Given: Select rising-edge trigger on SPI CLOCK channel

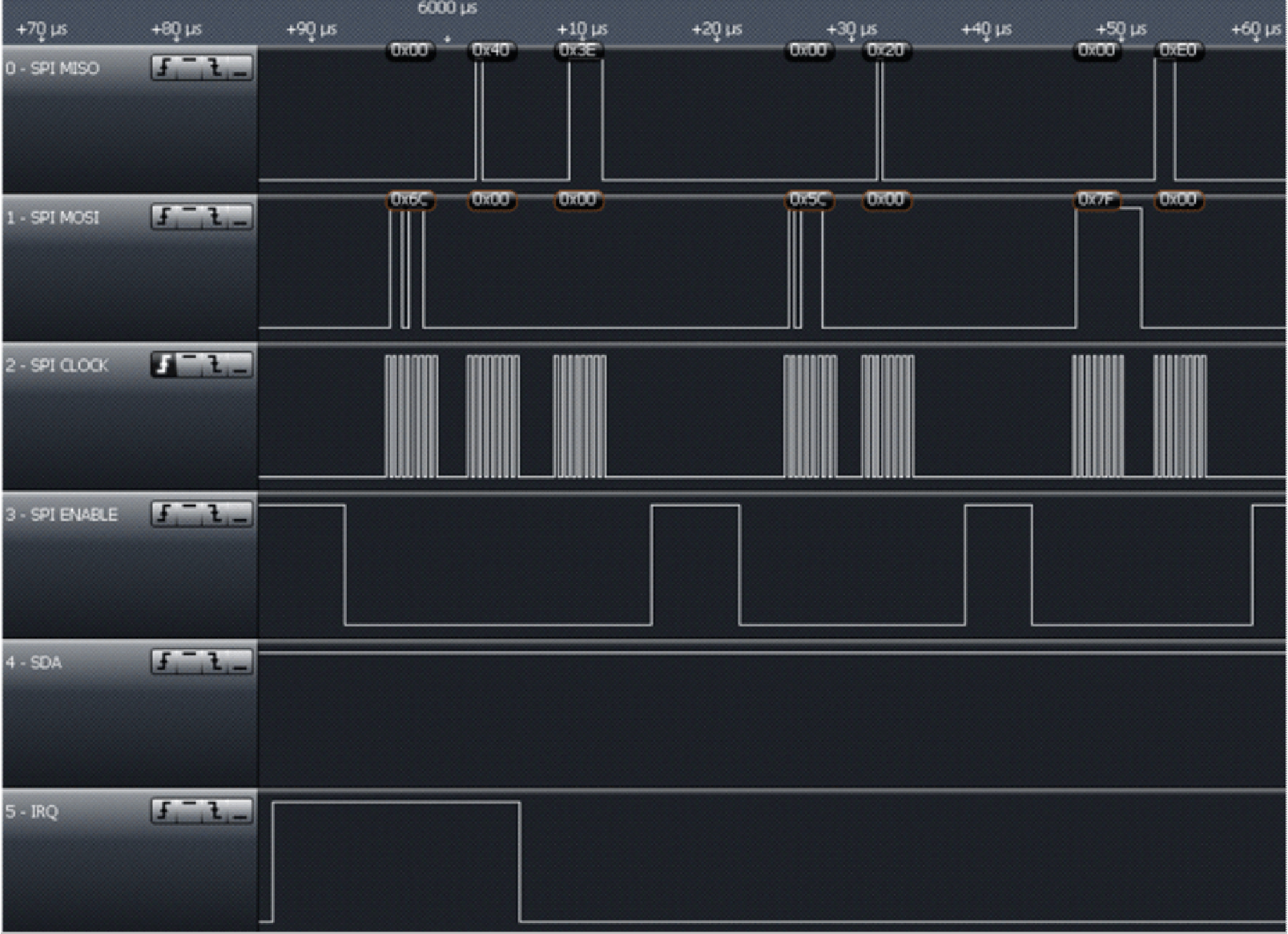Looking at the screenshot, I should (163, 364).
